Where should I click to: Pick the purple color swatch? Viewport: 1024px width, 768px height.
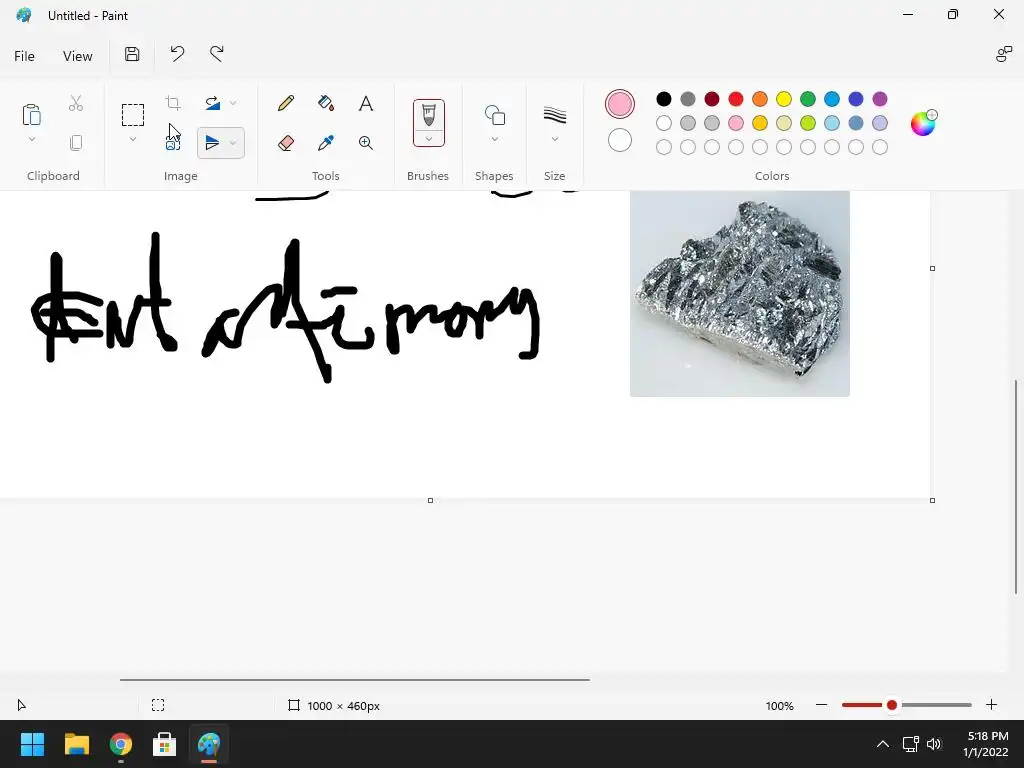(880, 99)
